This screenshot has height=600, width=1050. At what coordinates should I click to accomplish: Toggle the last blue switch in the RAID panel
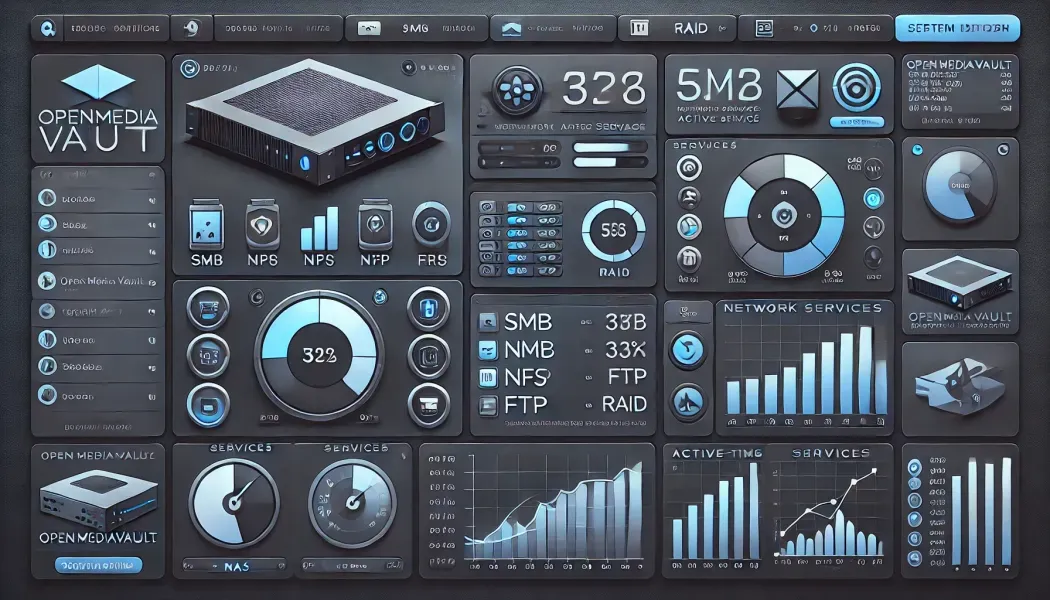(518, 271)
